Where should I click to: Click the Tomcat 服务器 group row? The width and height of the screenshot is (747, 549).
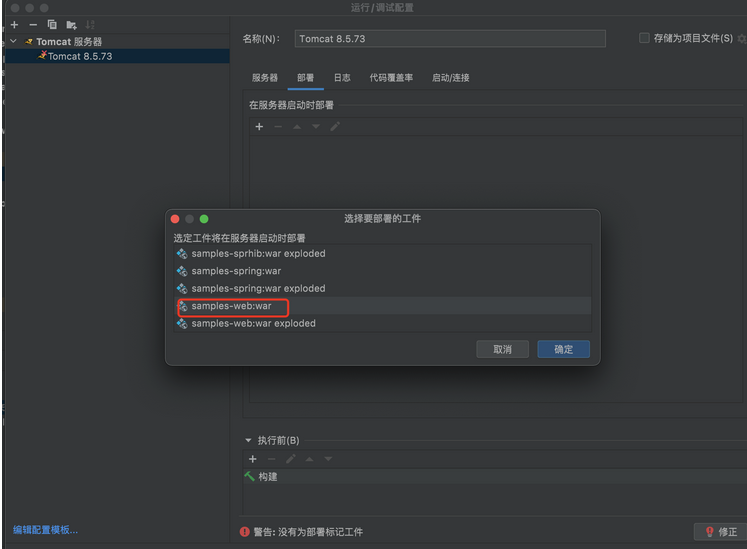tap(117, 41)
